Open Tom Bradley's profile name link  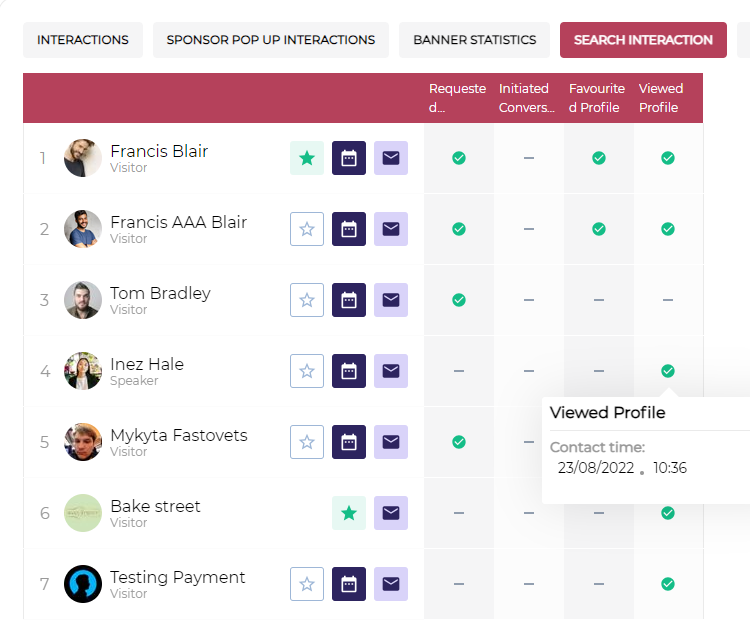160,293
